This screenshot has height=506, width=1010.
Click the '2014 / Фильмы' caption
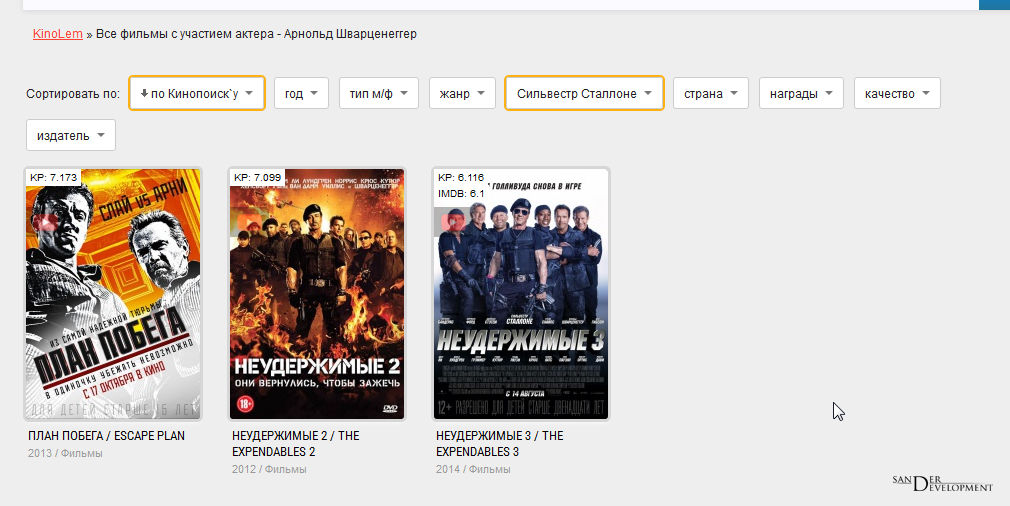click(473, 469)
